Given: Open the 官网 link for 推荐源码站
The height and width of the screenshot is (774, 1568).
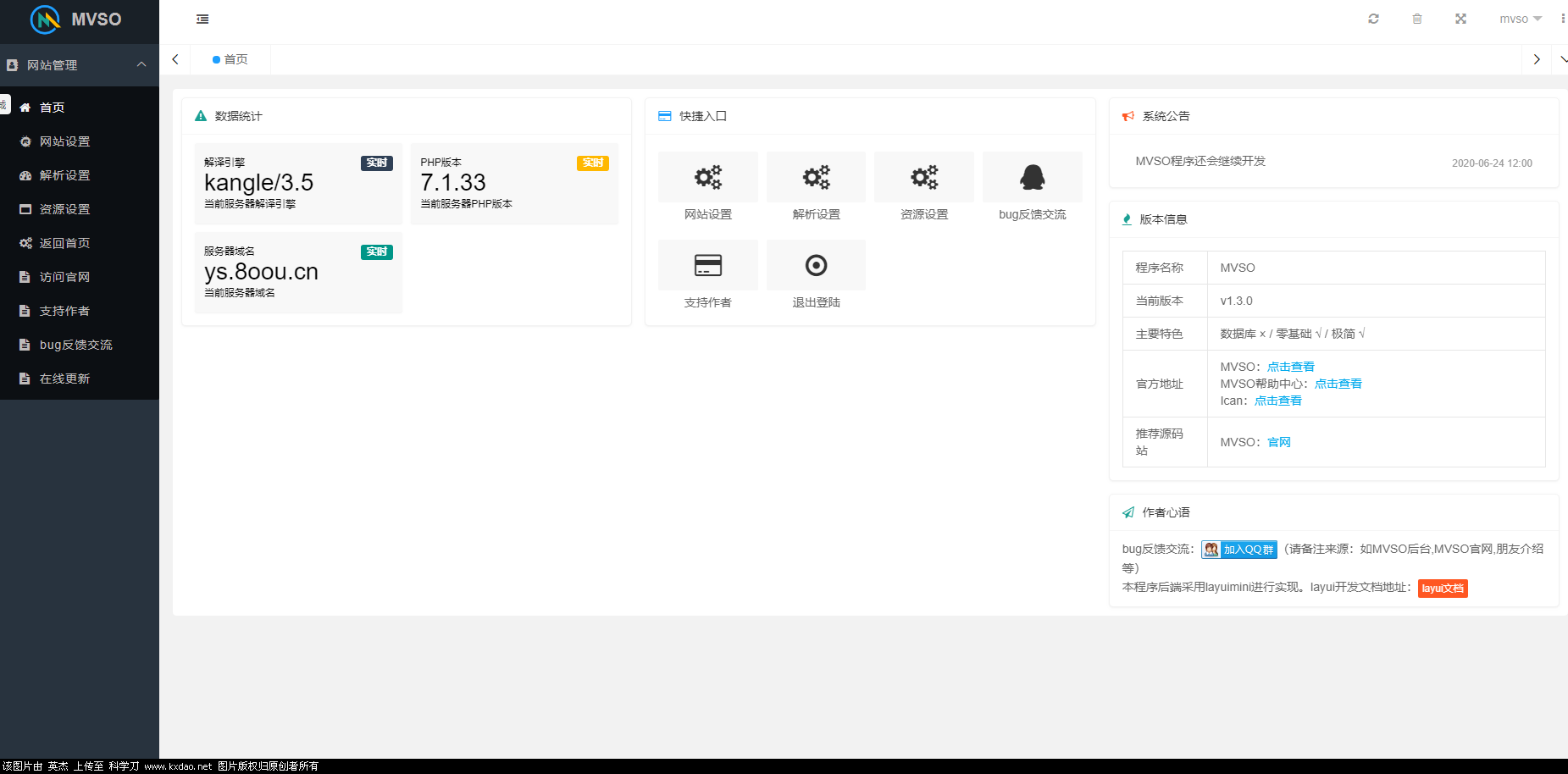Looking at the screenshot, I should click(x=1278, y=442).
